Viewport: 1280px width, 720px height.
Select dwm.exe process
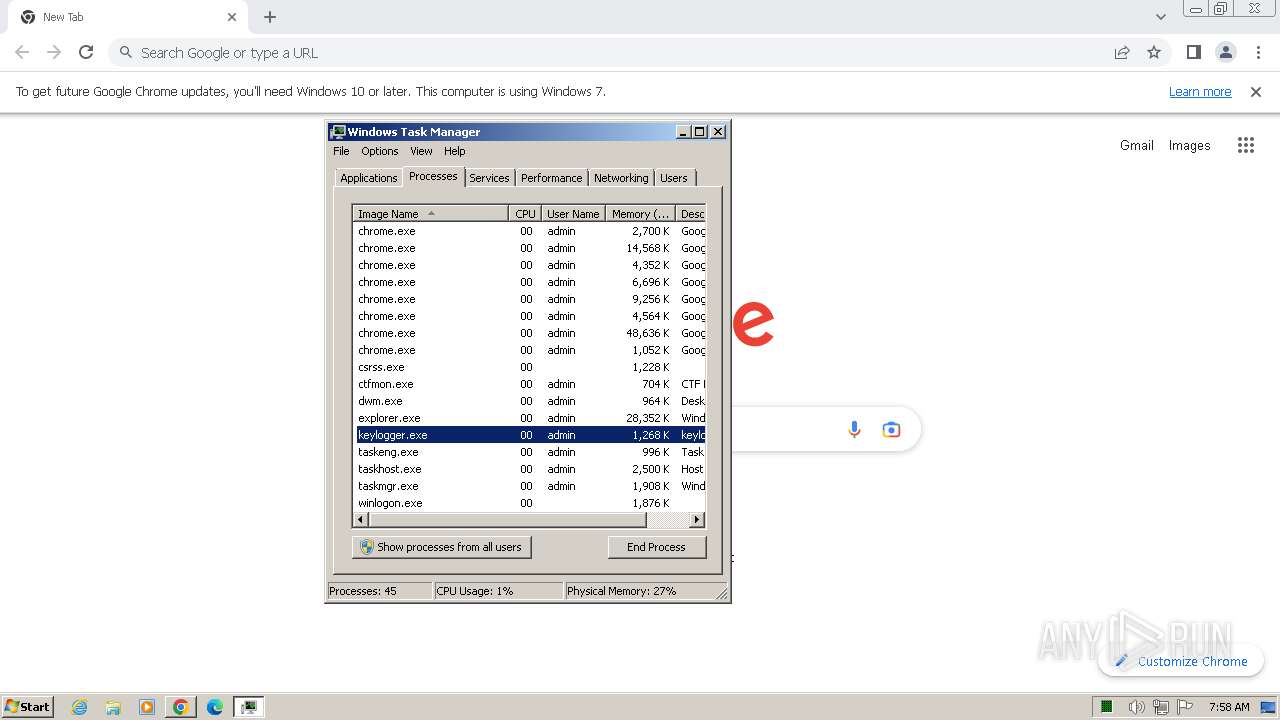(x=530, y=401)
